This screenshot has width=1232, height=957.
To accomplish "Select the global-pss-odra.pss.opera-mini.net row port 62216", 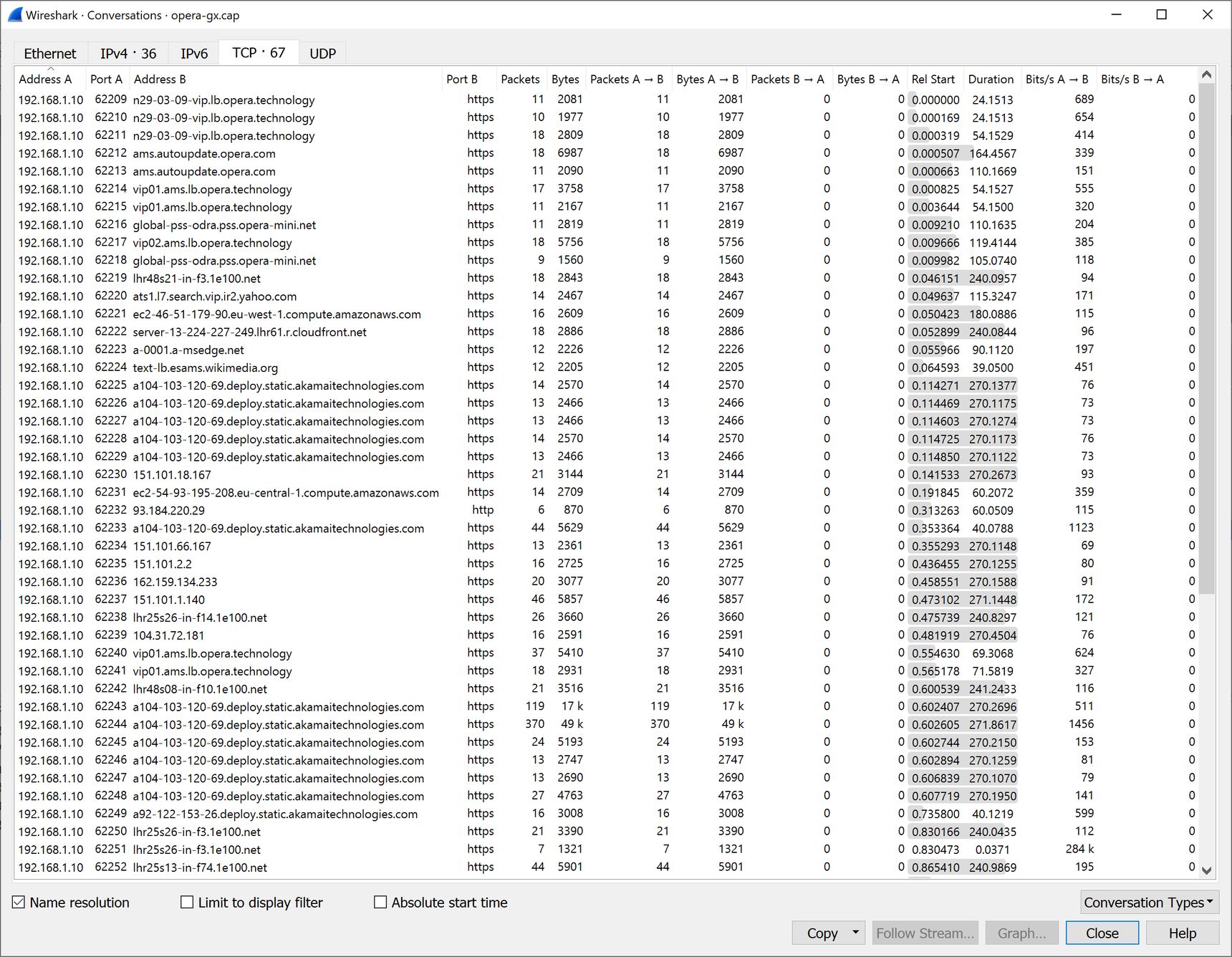I will tap(606, 225).
